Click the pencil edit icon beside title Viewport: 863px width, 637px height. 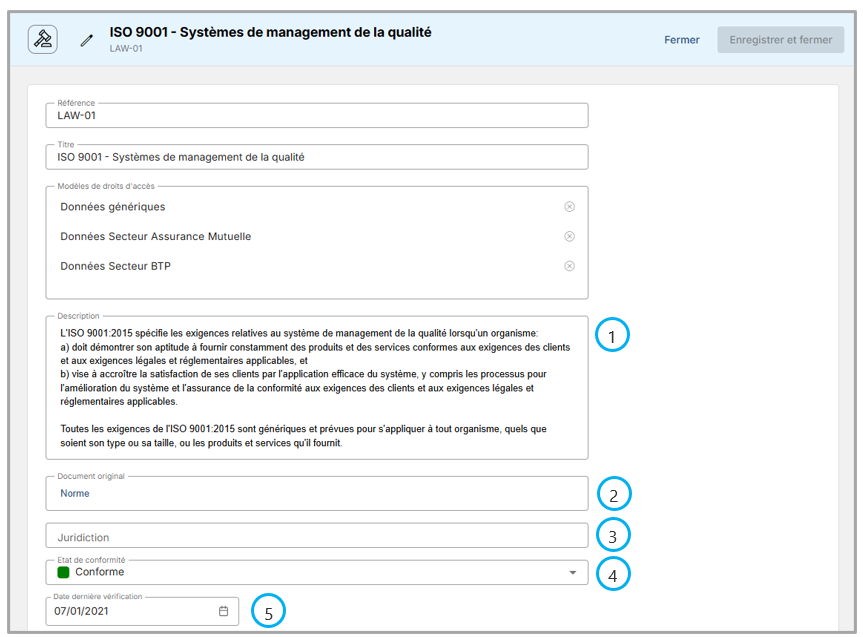(x=87, y=40)
